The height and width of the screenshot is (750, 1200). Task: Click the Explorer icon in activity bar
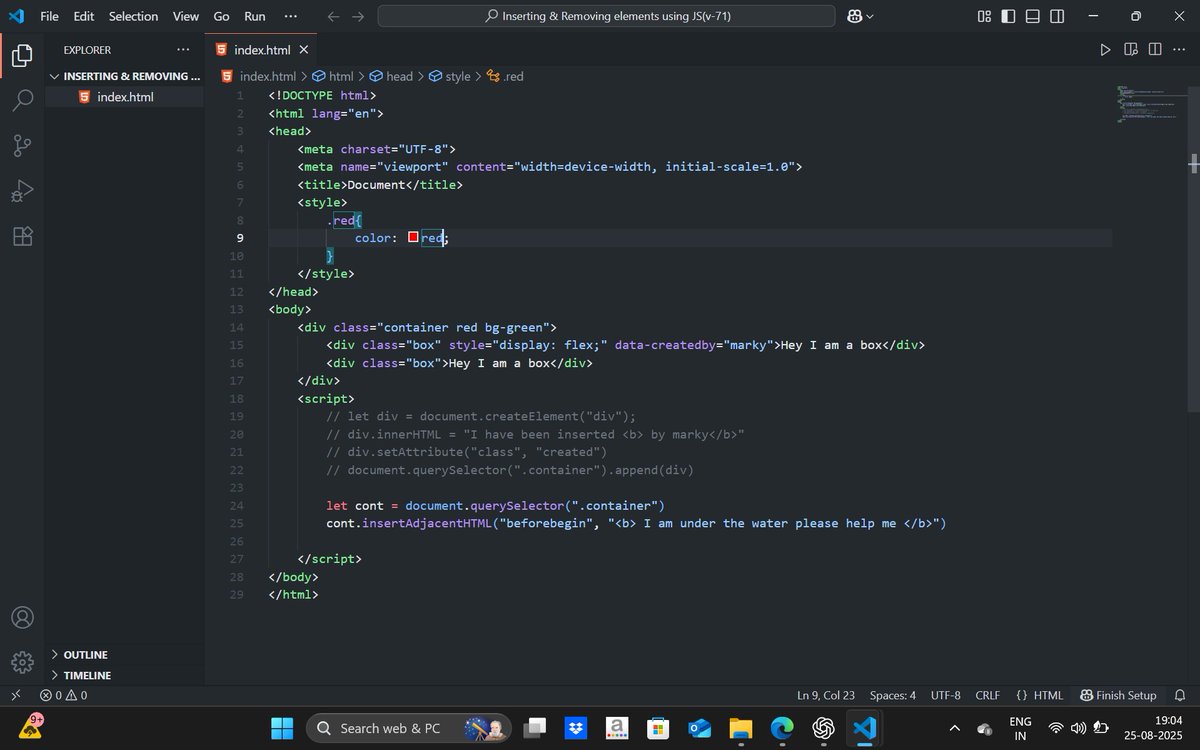[22, 55]
